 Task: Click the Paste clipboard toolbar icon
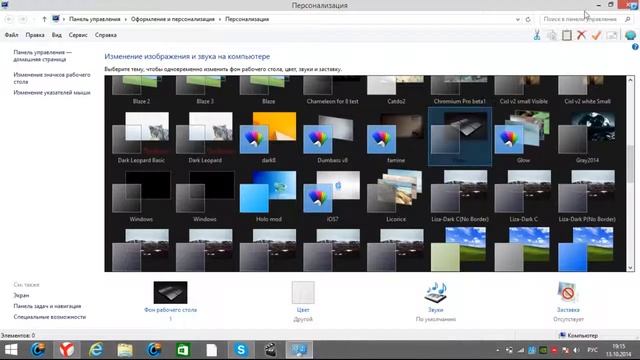[567, 35]
